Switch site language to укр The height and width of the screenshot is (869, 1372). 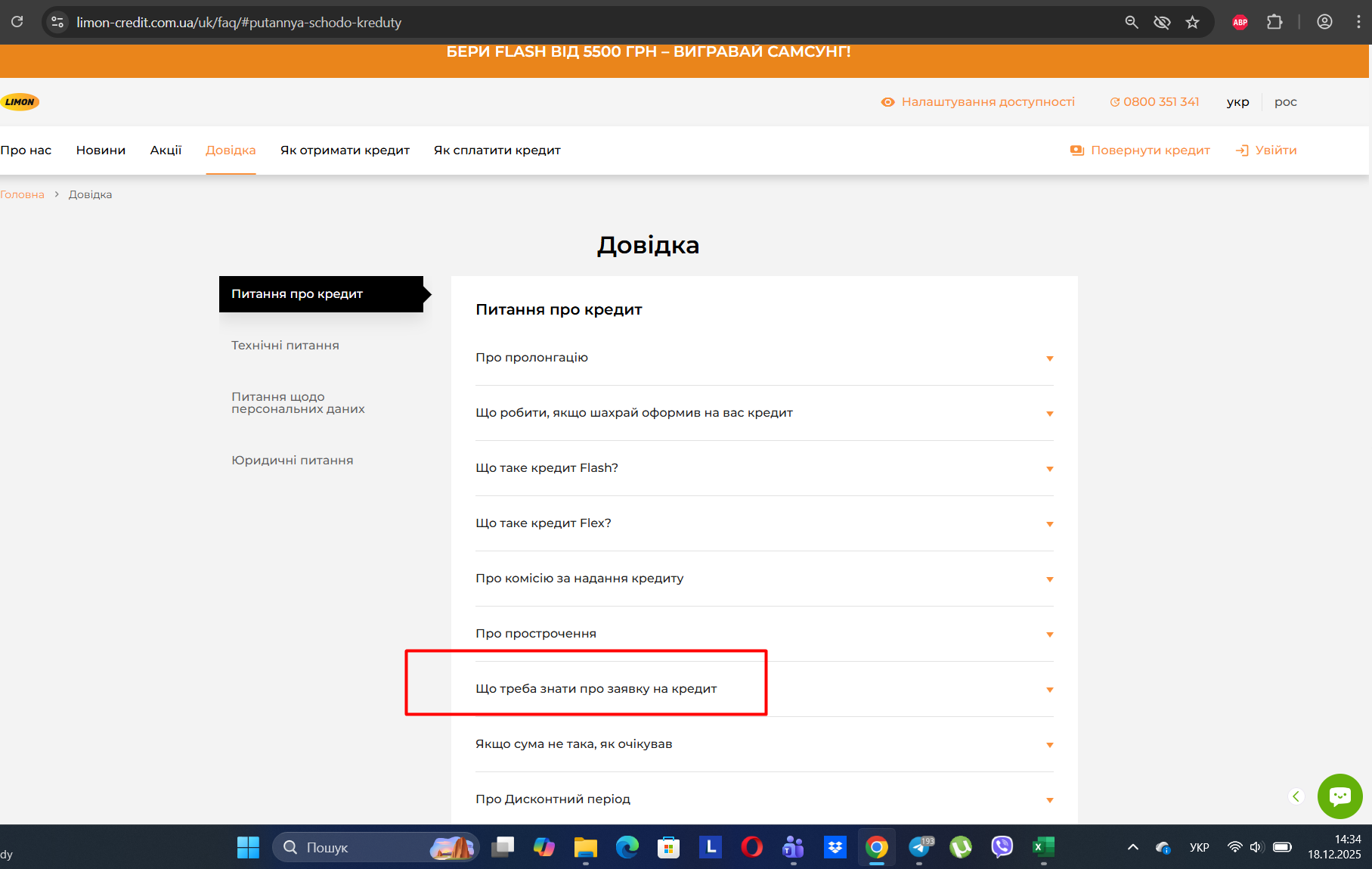(1237, 102)
